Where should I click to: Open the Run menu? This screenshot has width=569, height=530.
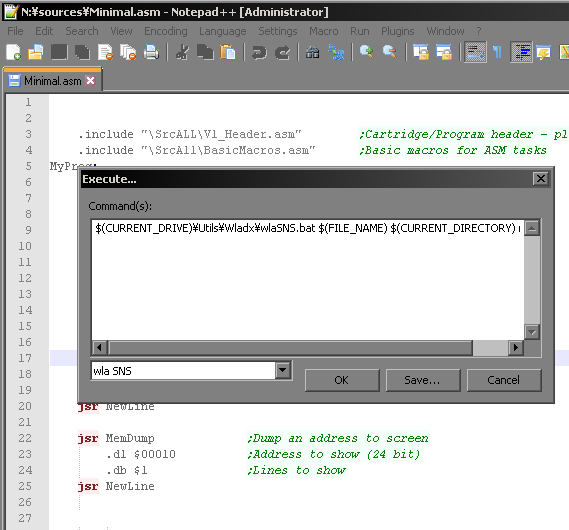pyautogui.click(x=360, y=31)
